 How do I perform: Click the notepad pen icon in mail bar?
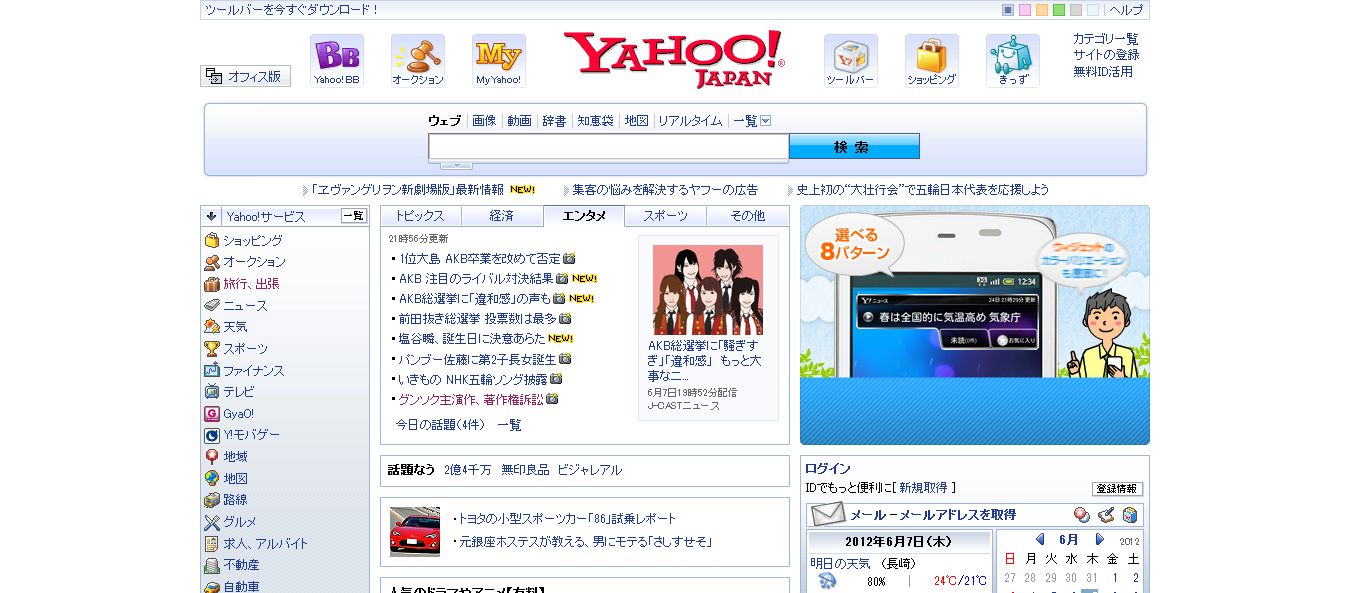pyautogui.click(x=1106, y=515)
